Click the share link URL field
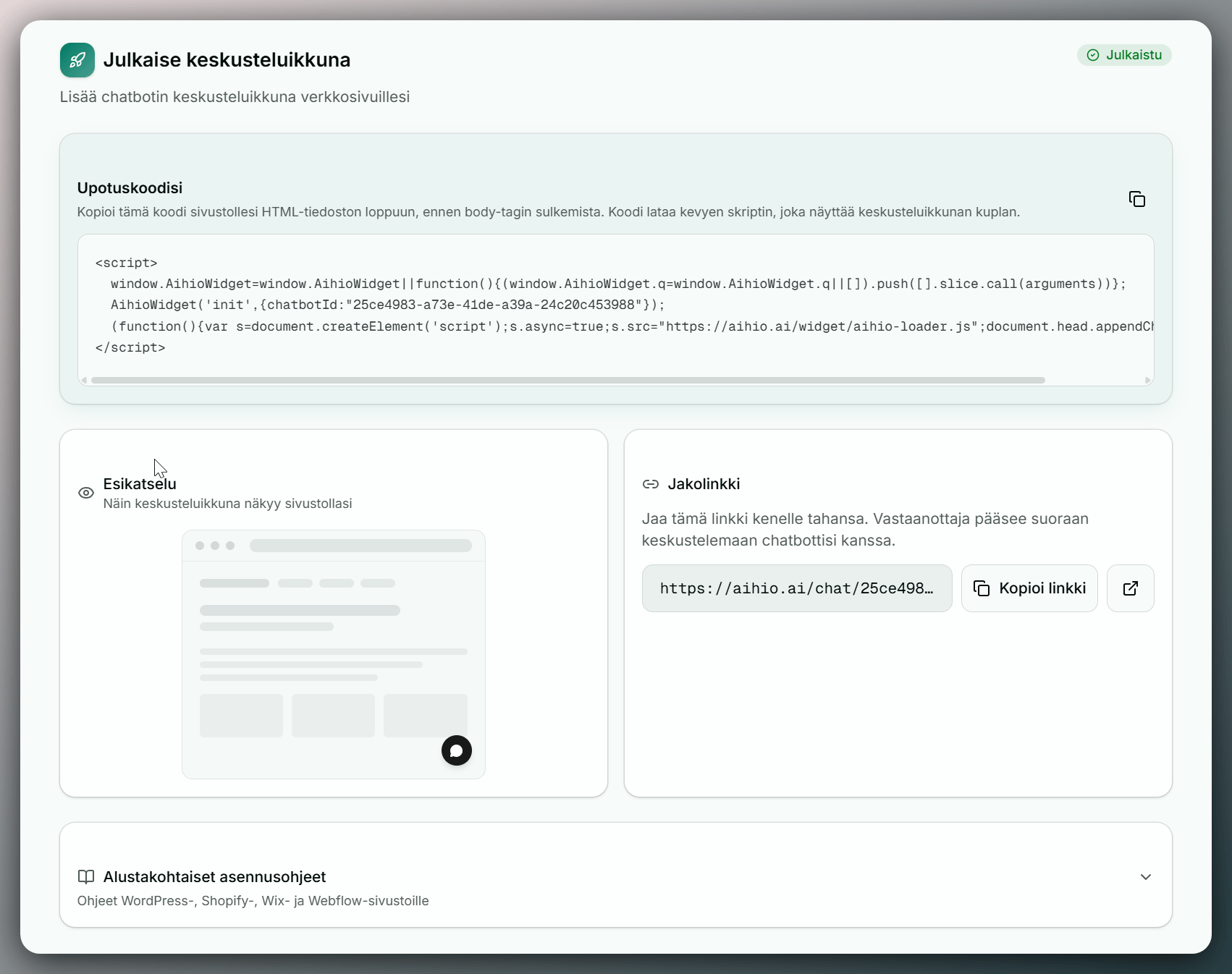The image size is (1232, 974). point(797,588)
